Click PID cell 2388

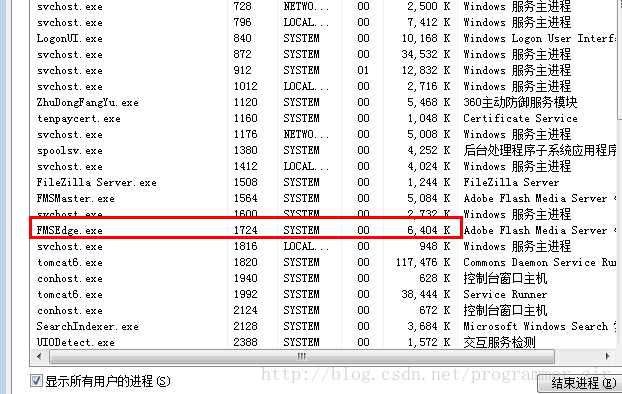[x=245, y=342]
